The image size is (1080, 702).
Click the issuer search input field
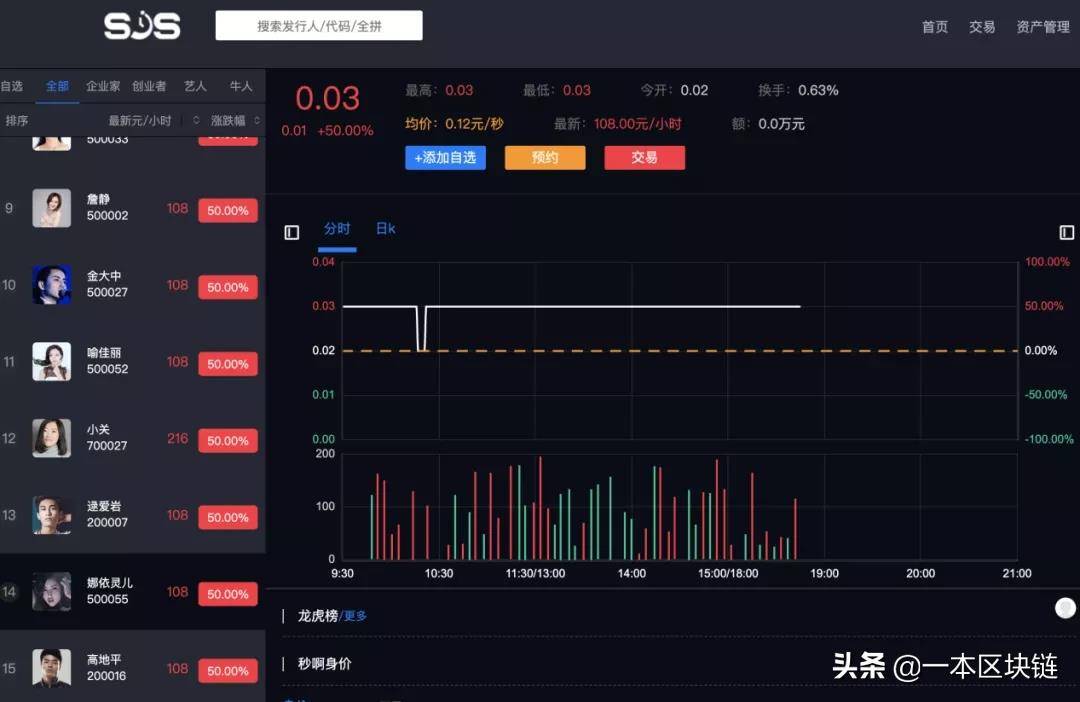click(x=319, y=26)
